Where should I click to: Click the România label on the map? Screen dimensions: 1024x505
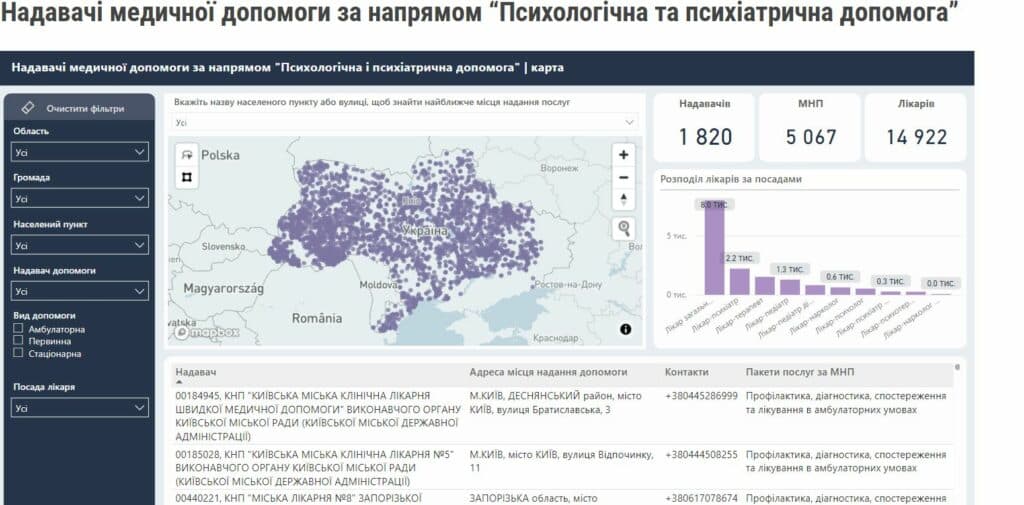(317, 318)
